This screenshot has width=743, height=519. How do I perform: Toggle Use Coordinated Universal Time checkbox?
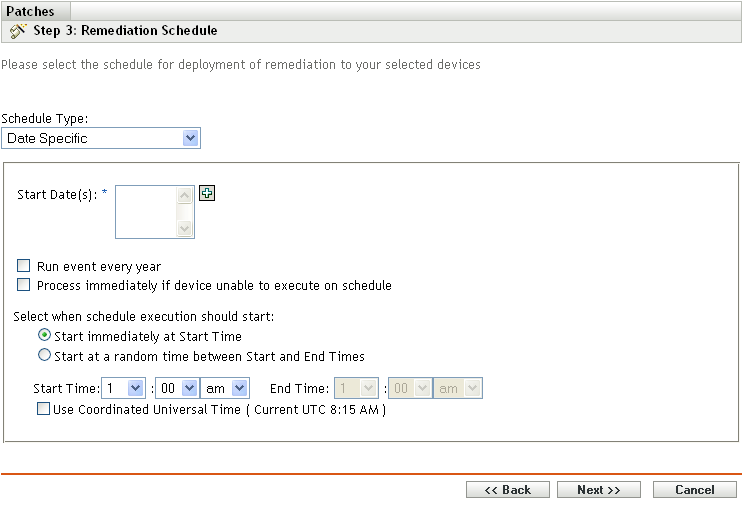point(43,409)
